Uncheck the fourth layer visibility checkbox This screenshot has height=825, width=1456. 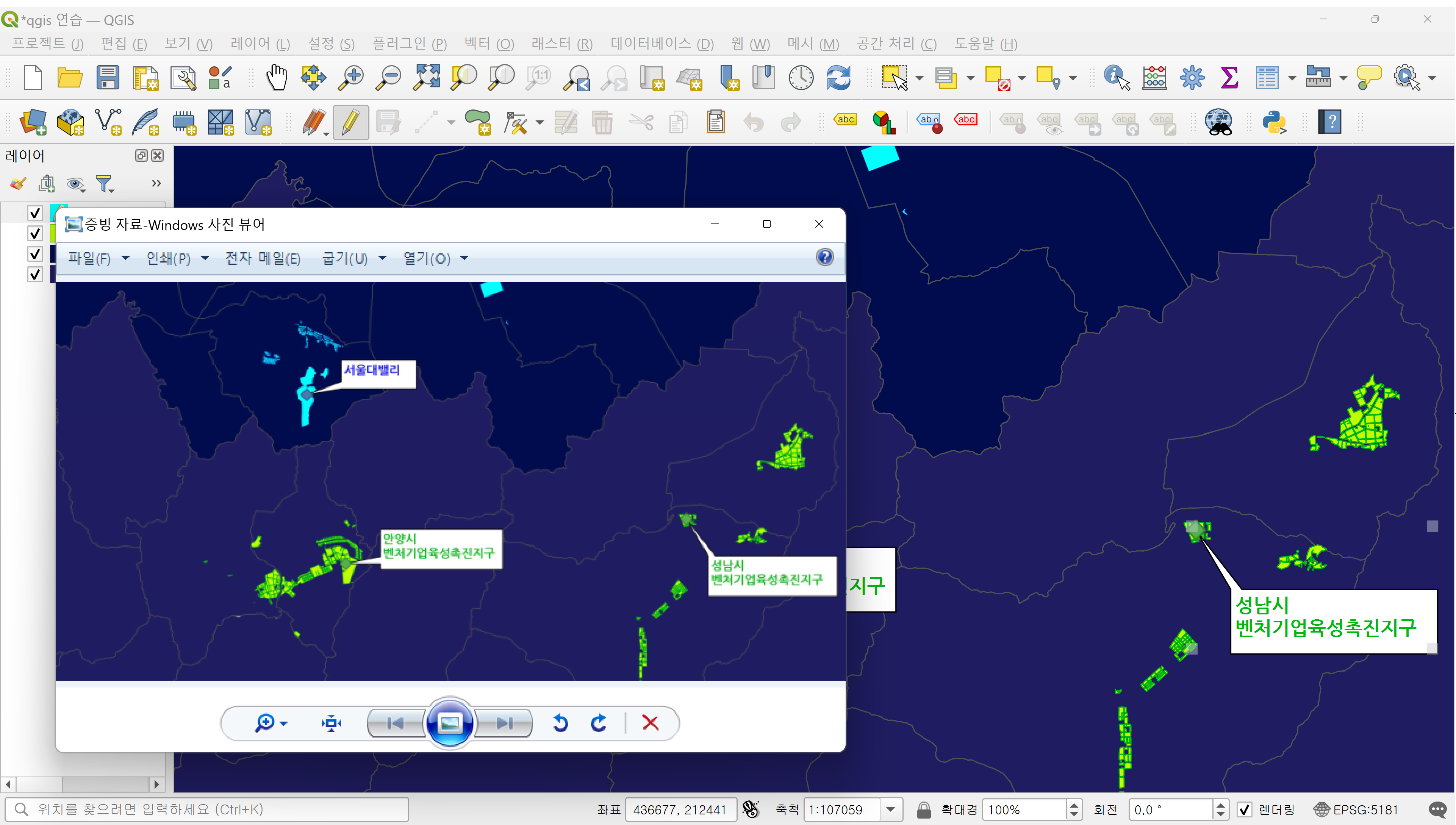click(x=35, y=274)
